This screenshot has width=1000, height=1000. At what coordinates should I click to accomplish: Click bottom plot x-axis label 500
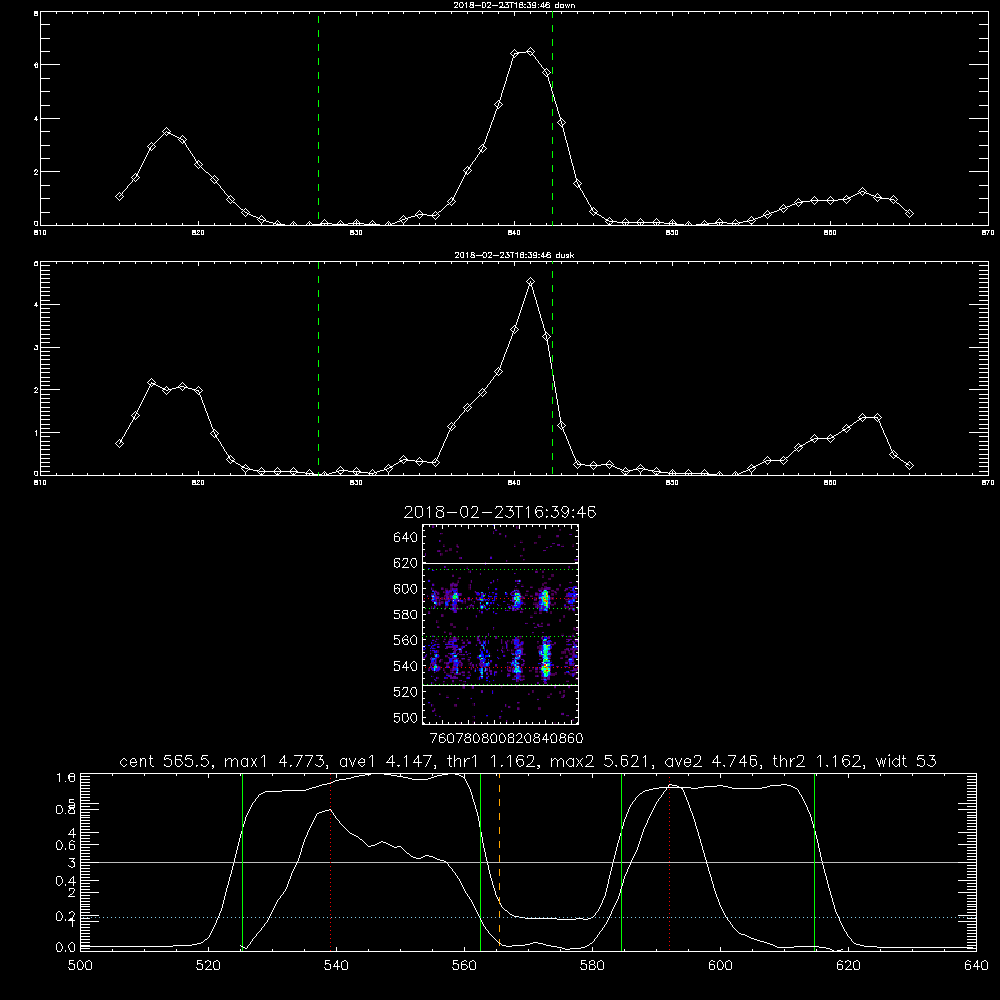click(80, 966)
